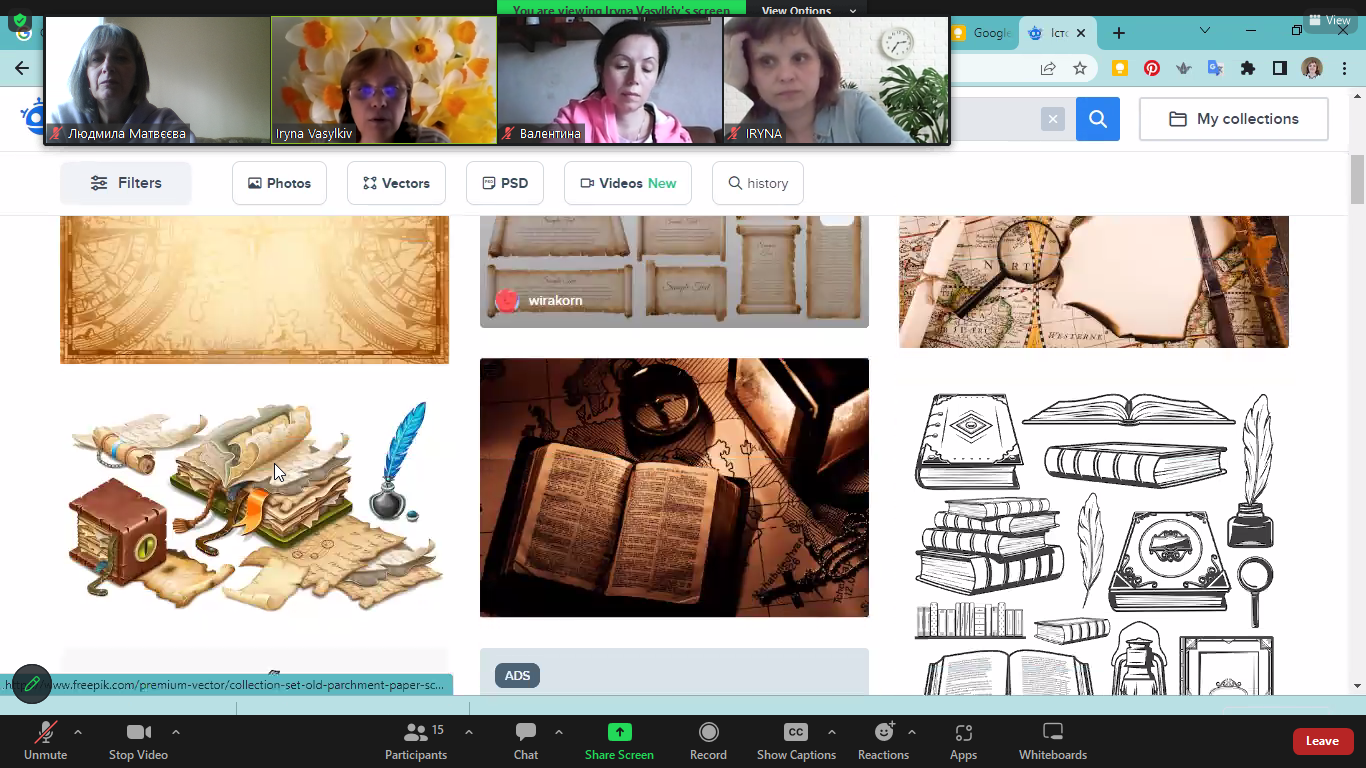This screenshot has width=1366, height=768.
Task: Open the vintage books line-art thumbnail
Action: pos(1094,540)
